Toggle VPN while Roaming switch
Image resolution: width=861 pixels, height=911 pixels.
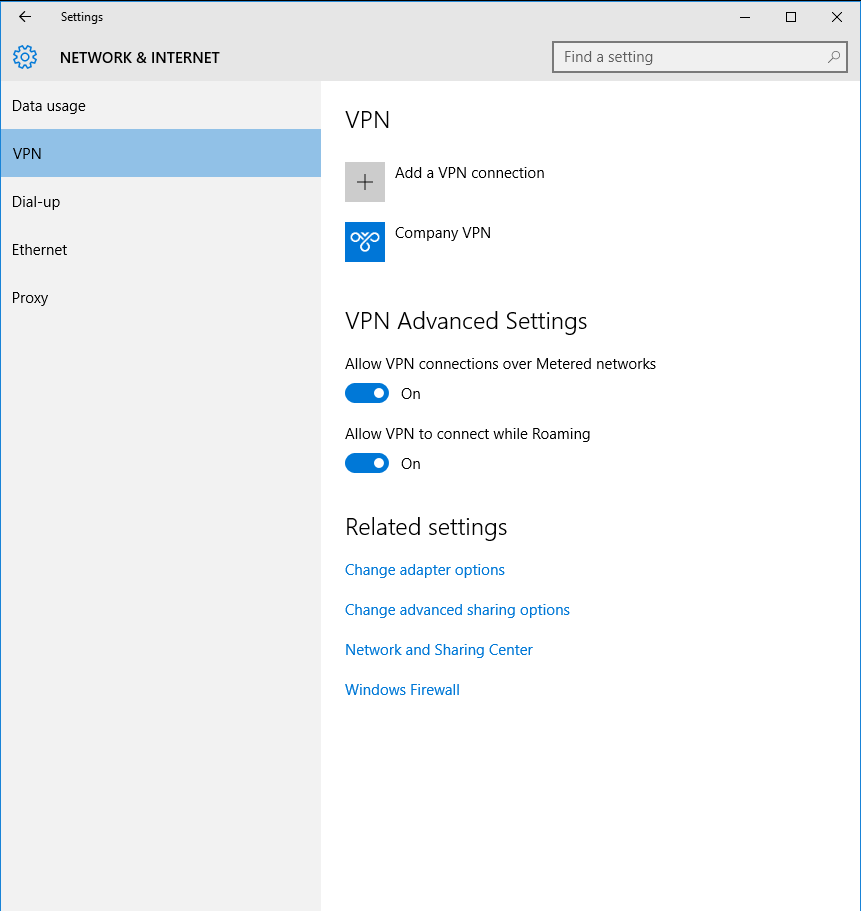click(367, 464)
